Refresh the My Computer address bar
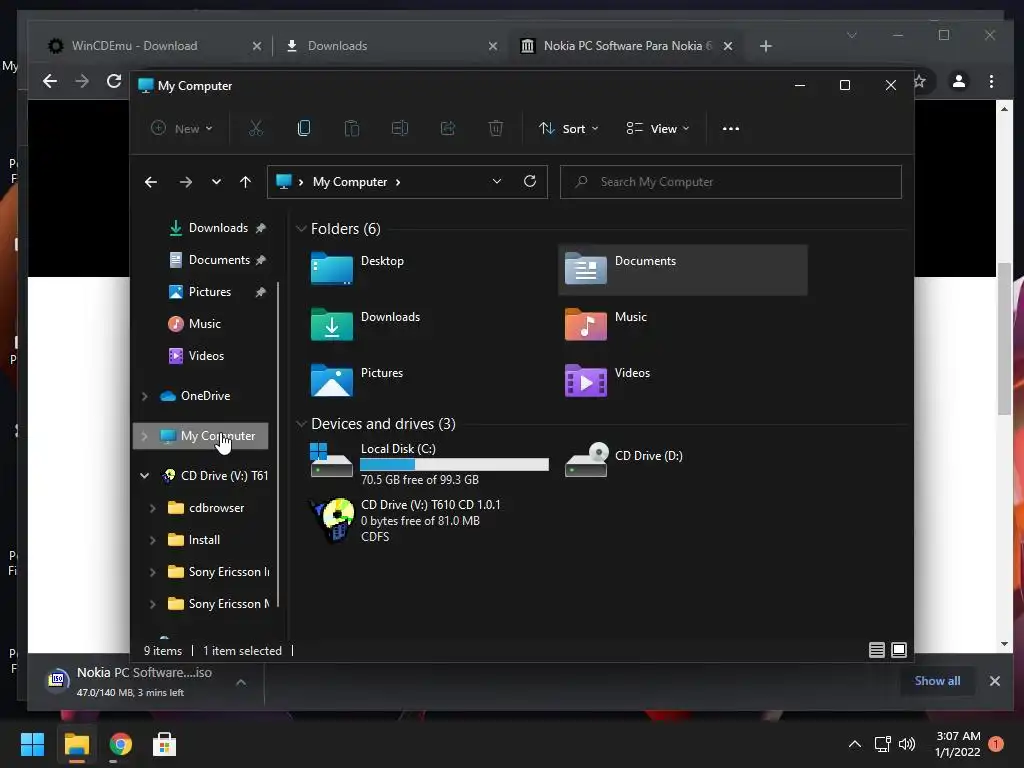The image size is (1024, 768). coord(530,181)
